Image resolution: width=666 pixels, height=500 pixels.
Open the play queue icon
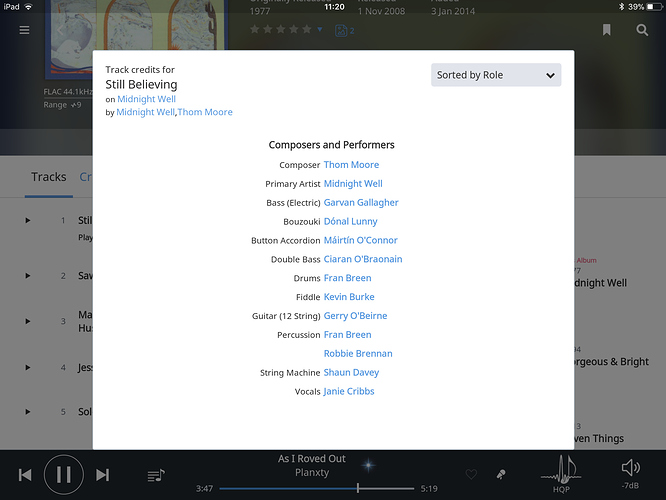click(x=156, y=475)
